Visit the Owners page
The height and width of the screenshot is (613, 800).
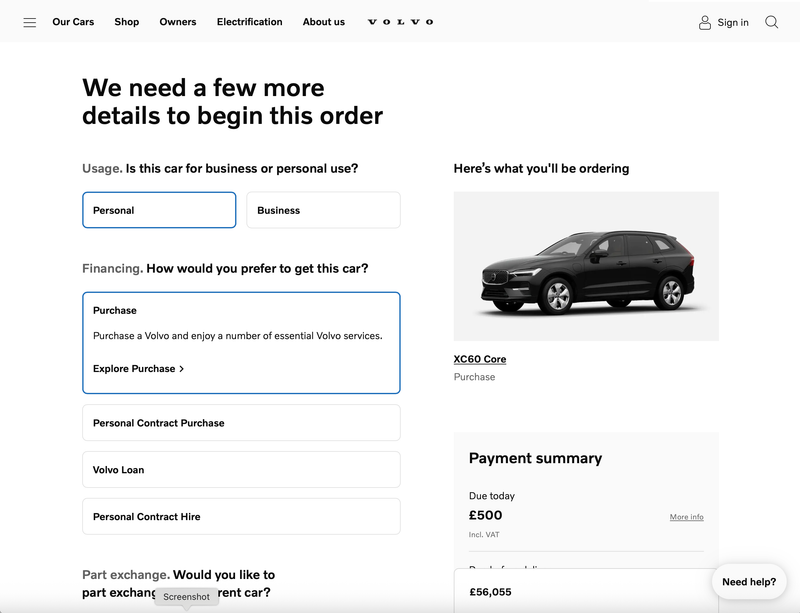pyautogui.click(x=177, y=21)
